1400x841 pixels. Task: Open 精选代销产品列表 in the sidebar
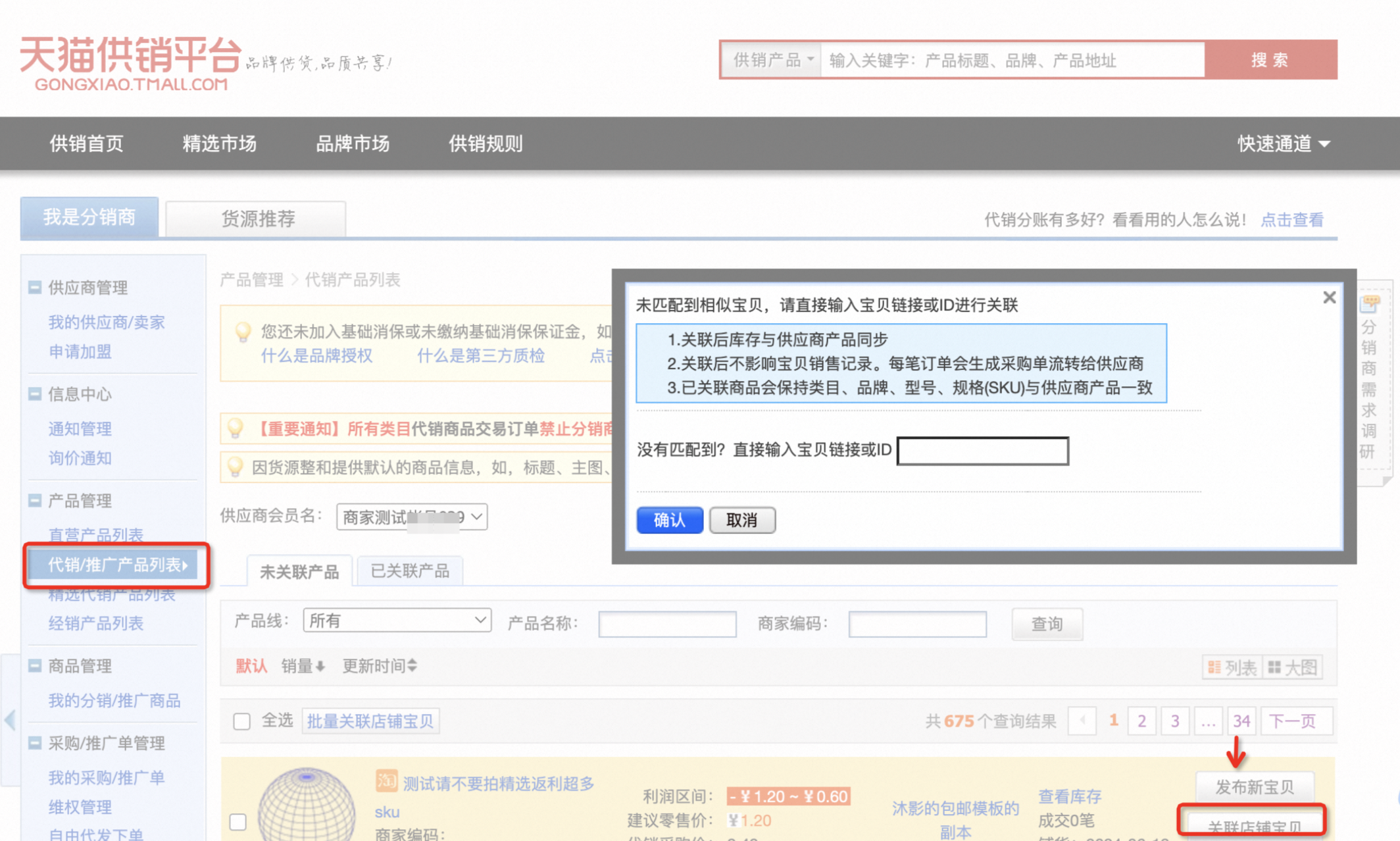pyautogui.click(x=111, y=596)
